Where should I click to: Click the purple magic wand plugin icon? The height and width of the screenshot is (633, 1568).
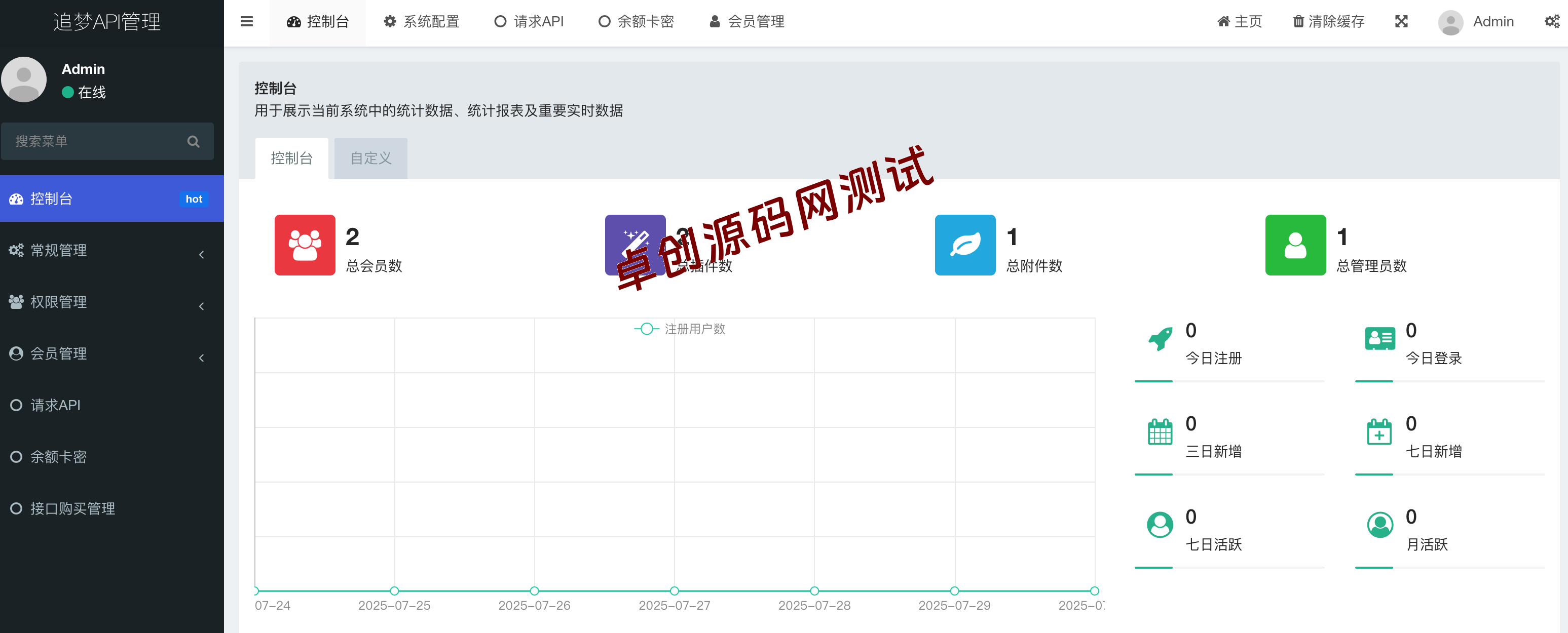635,245
